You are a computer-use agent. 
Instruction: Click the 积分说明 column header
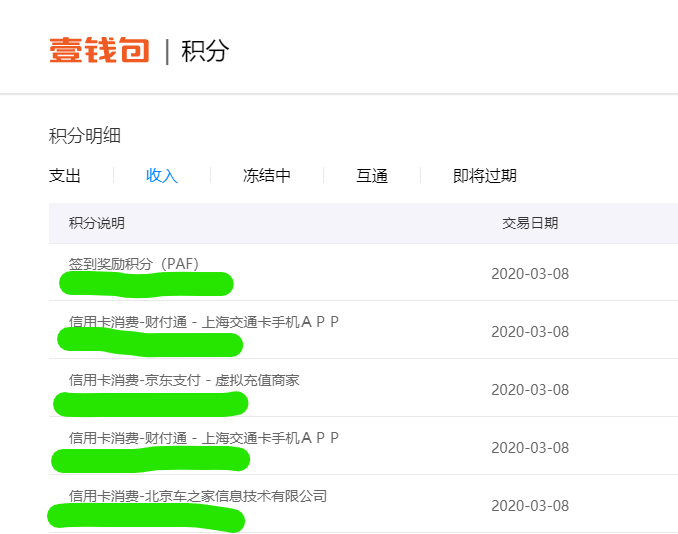97,223
